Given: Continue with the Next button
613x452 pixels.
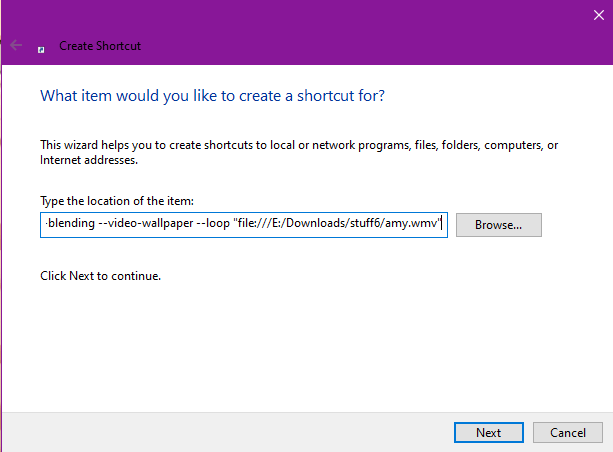Looking at the screenshot, I should coord(489,432).
